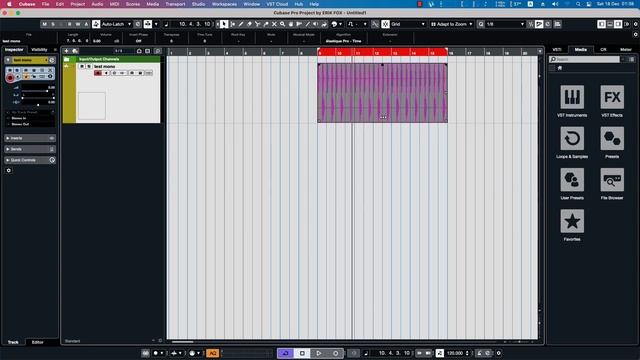This screenshot has height=360, width=640.
Task: Select the Draw pencil tool
Action: click(x=241, y=24)
